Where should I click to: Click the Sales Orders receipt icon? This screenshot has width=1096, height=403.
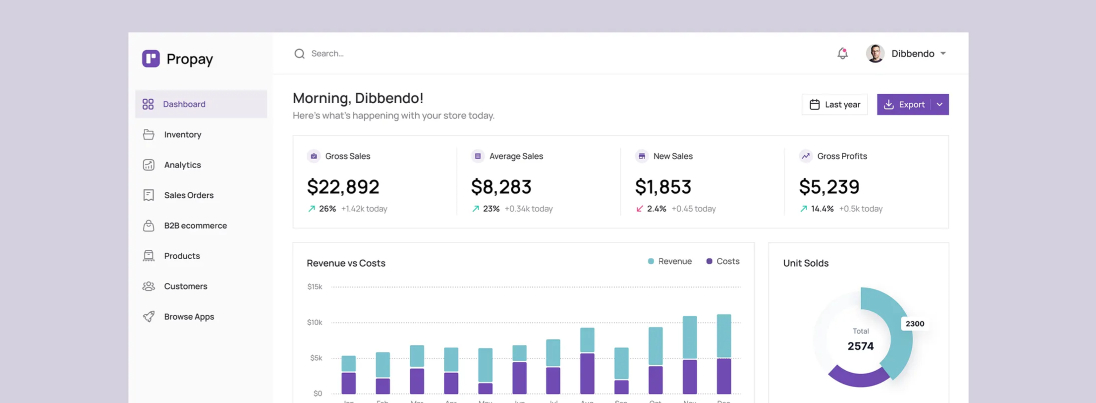(148, 195)
